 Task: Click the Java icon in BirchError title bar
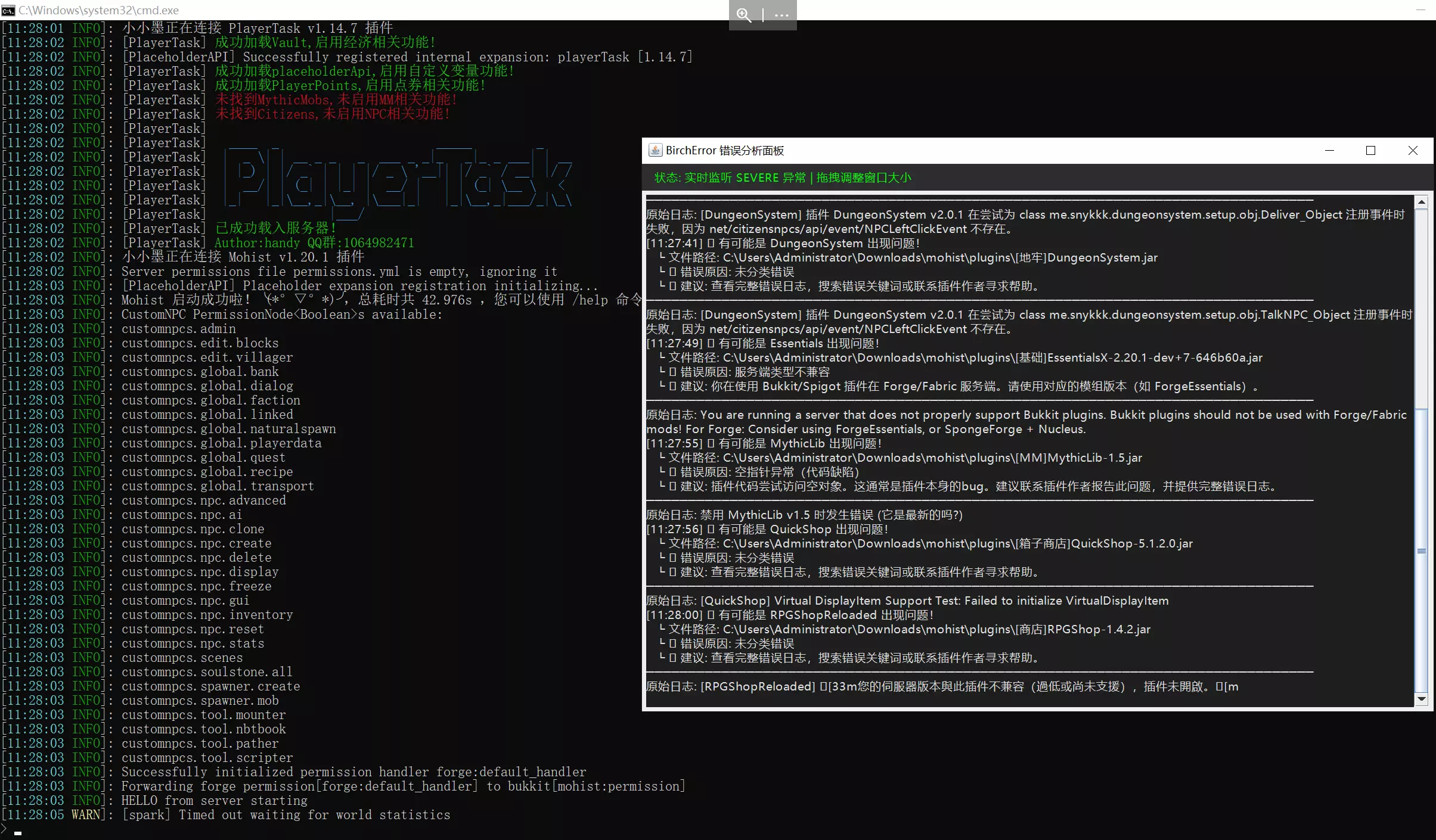(x=655, y=150)
